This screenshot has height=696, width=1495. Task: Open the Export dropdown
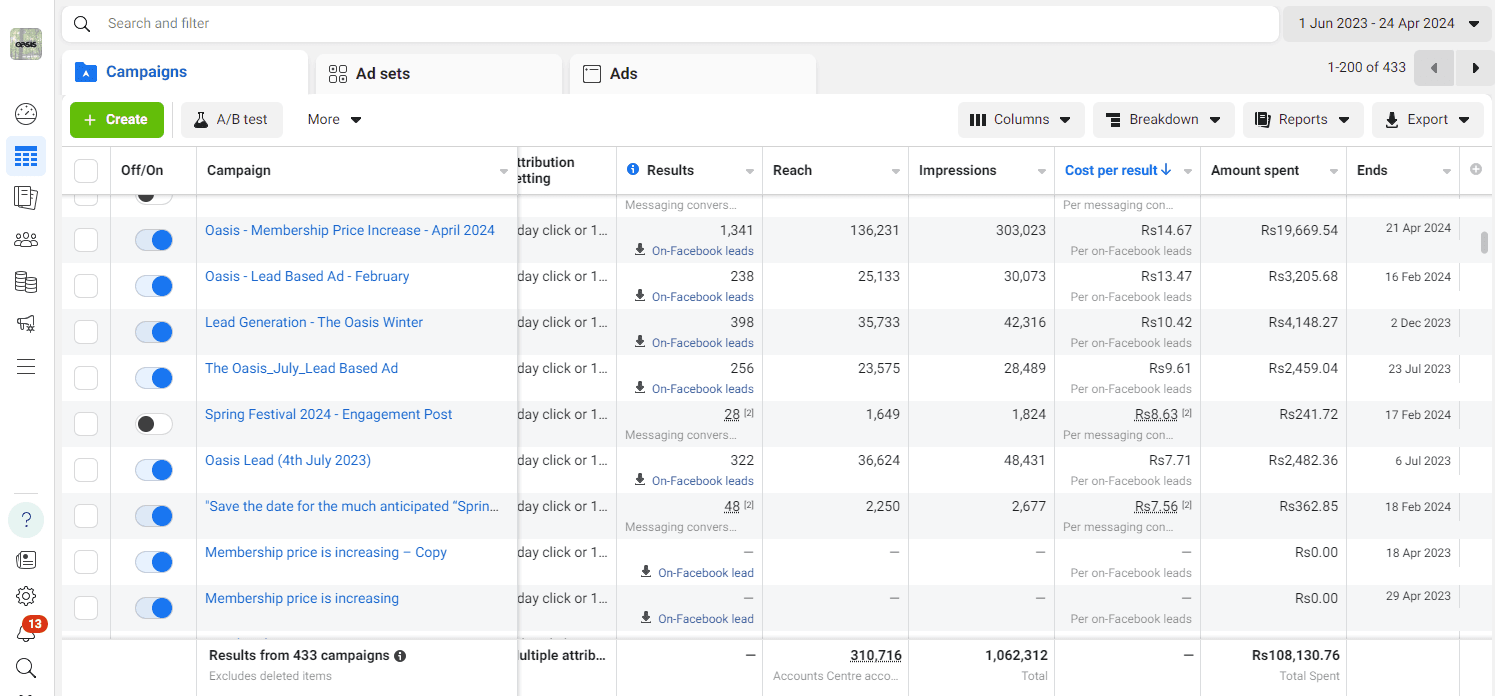click(x=1427, y=119)
